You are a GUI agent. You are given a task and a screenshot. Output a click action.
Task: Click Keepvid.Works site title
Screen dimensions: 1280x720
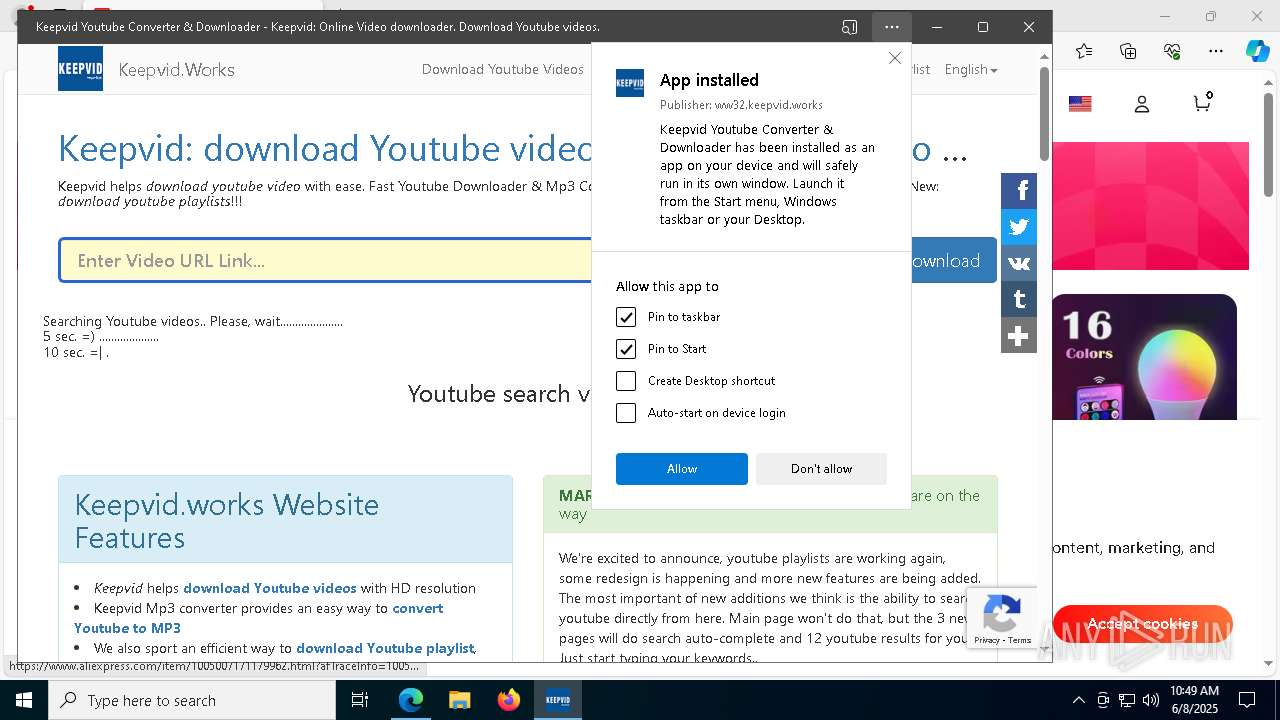coord(176,70)
